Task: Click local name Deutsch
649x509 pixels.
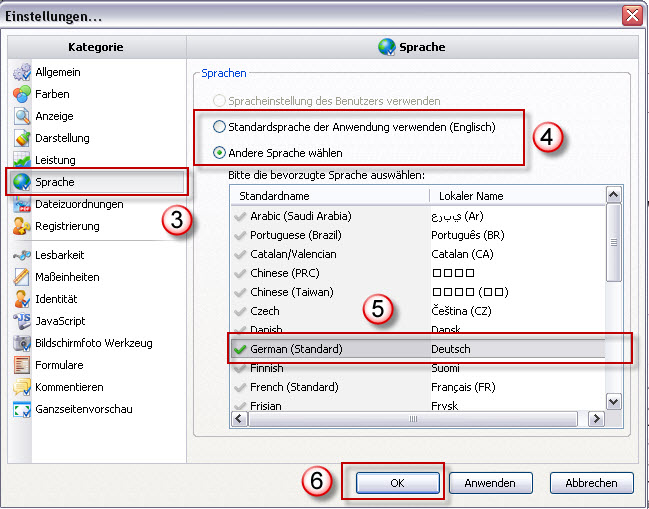Action: 451,349
